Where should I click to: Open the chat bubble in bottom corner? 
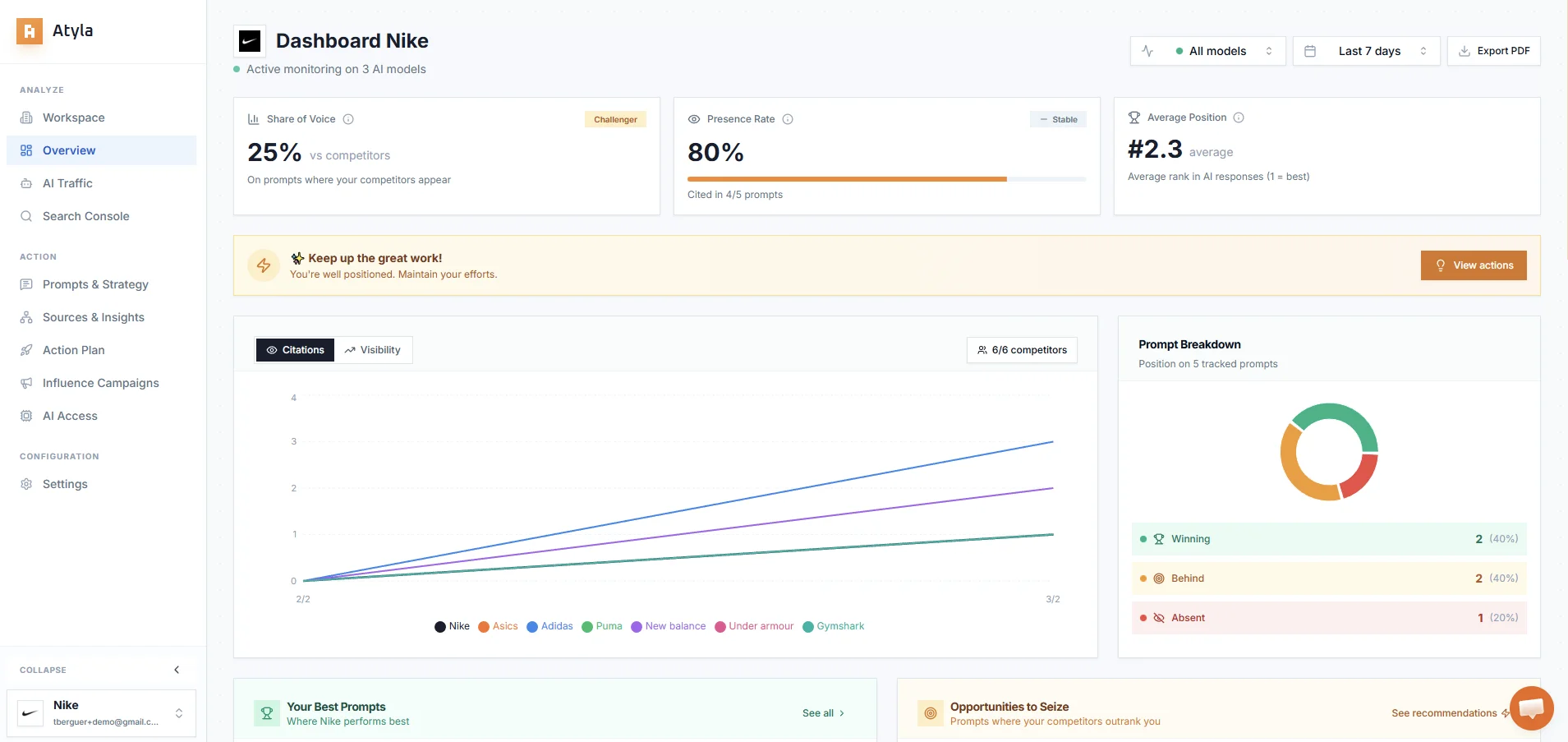[x=1532, y=707]
